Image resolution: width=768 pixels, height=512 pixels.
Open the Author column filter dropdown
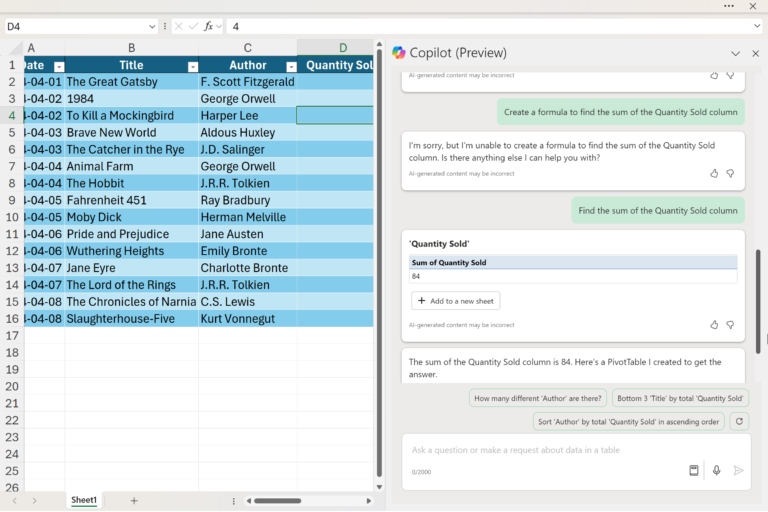(291, 67)
